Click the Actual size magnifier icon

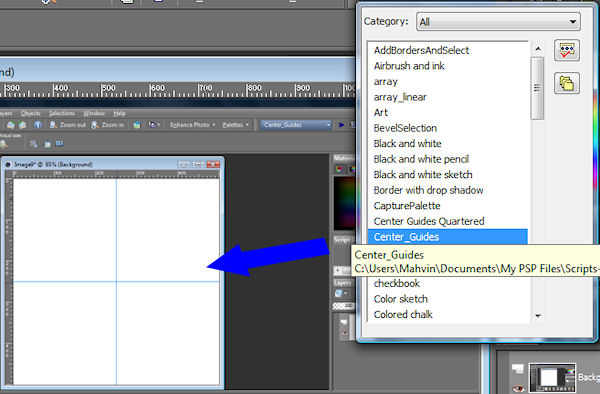tap(4, 144)
